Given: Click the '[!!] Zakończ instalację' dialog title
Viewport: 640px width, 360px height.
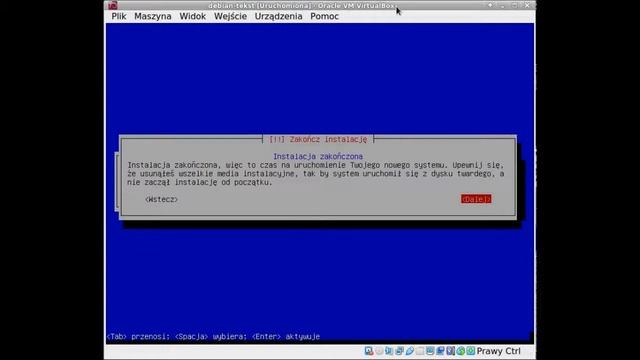Looking at the screenshot, I should [318, 139].
